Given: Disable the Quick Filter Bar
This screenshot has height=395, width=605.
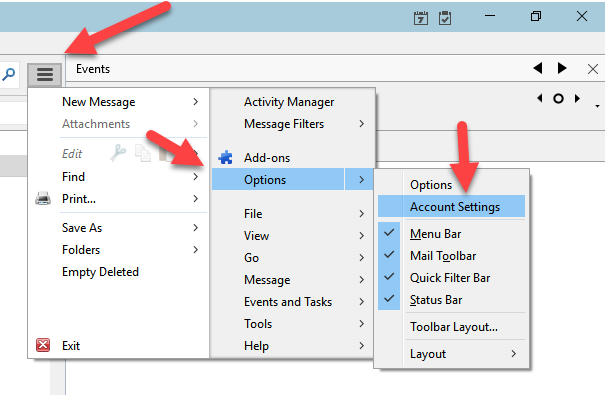Looking at the screenshot, I should point(451,278).
